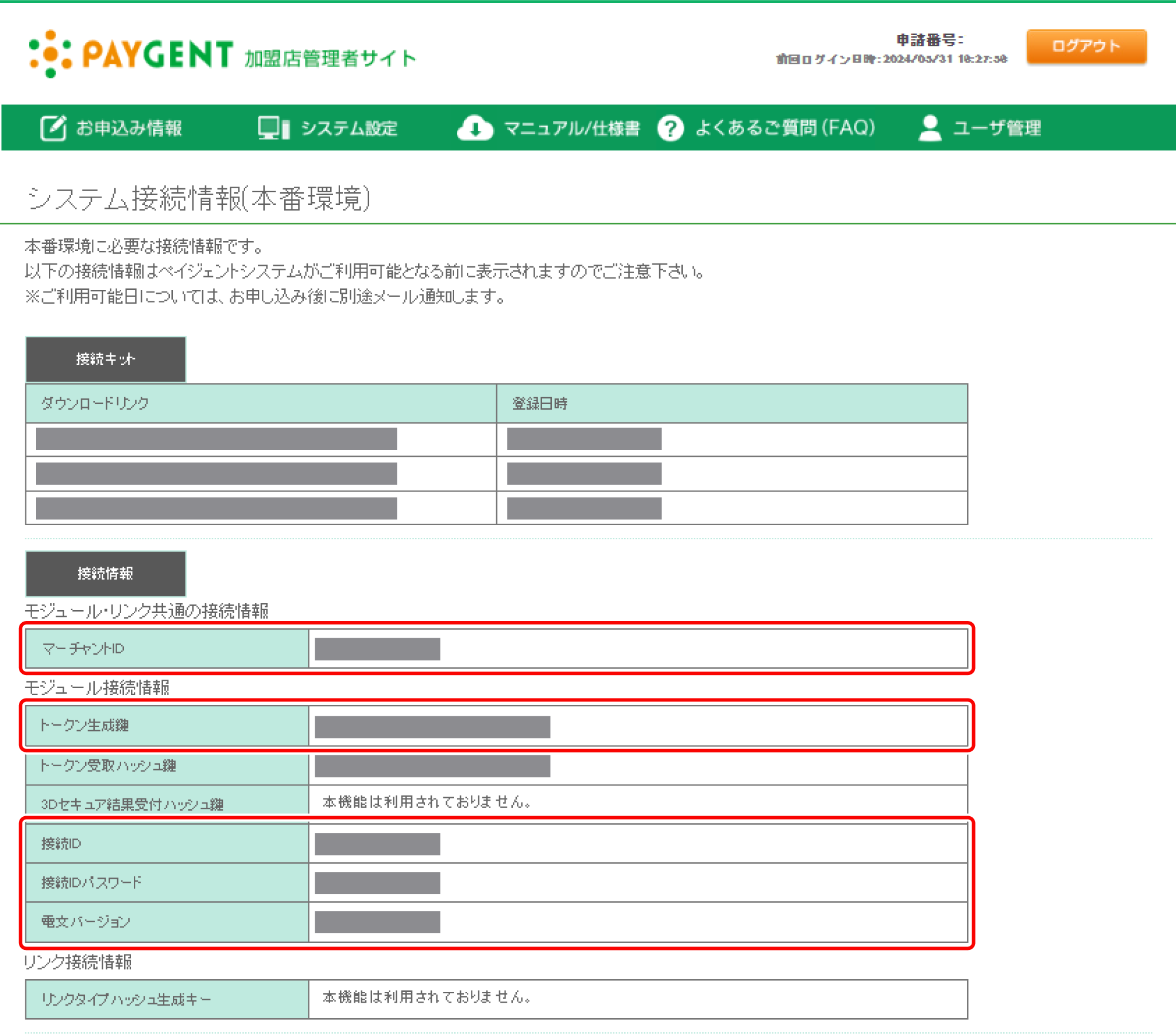1176x1036 pixels.
Task: Open the システム設定 menu
Action: 349,127
